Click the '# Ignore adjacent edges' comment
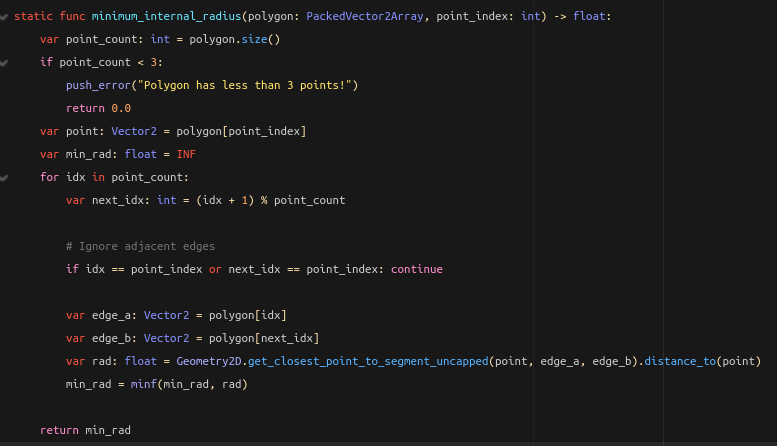The width and height of the screenshot is (777, 446). (x=140, y=246)
